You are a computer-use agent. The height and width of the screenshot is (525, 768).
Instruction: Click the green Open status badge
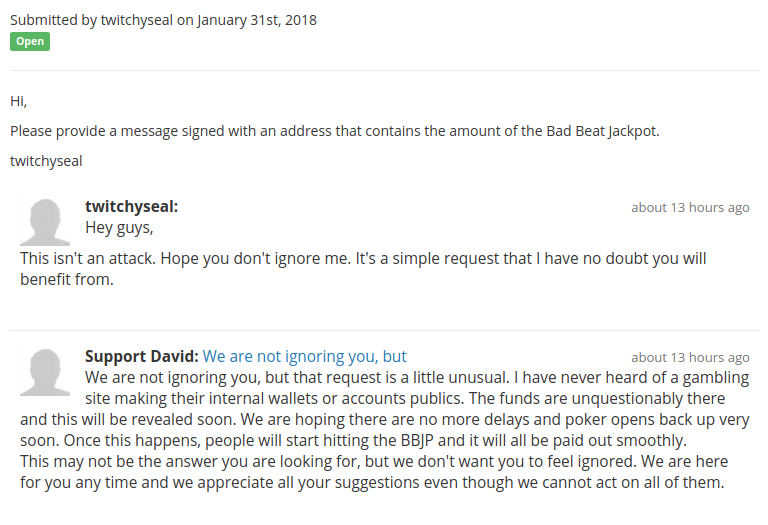point(30,42)
